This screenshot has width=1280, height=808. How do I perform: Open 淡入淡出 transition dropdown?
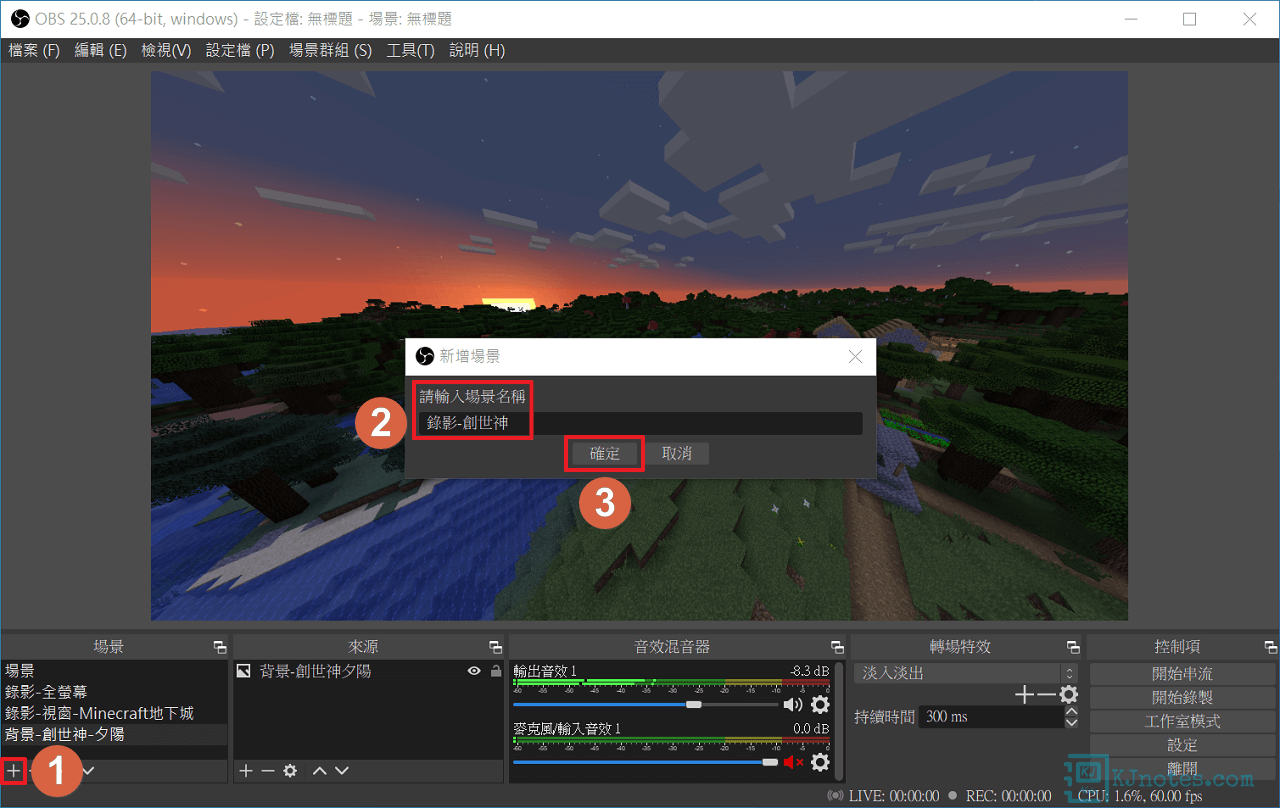click(965, 673)
